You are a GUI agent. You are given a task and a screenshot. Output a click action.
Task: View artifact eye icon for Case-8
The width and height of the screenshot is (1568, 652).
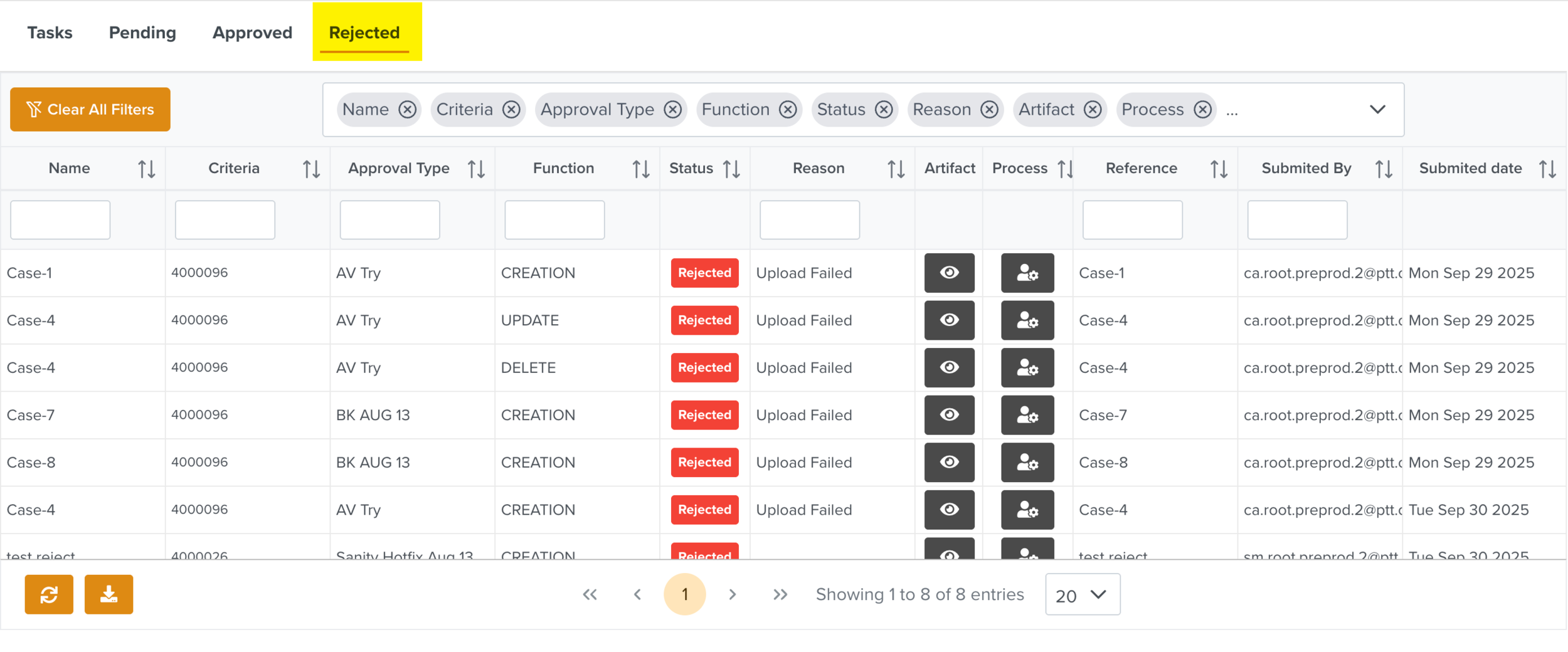pyautogui.click(x=949, y=462)
